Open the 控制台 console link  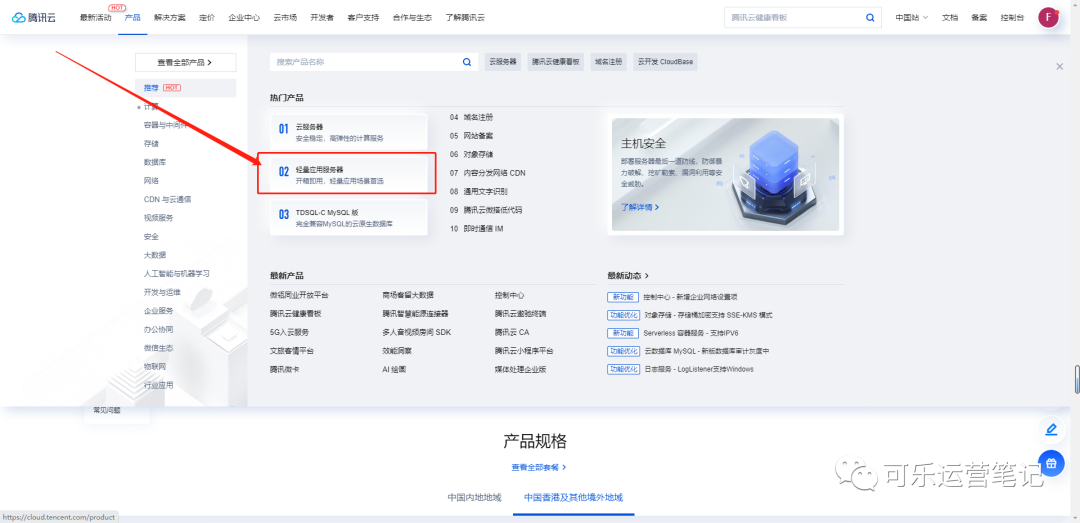tap(1012, 18)
